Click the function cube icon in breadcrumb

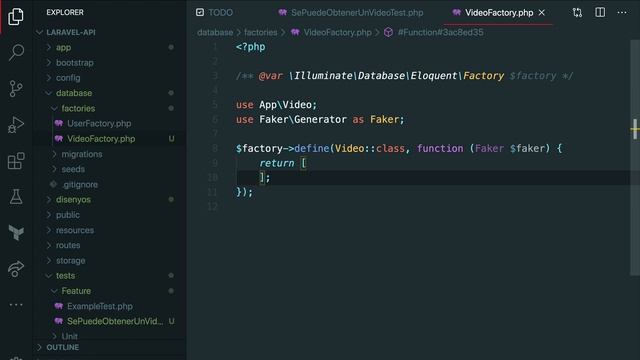(388, 32)
